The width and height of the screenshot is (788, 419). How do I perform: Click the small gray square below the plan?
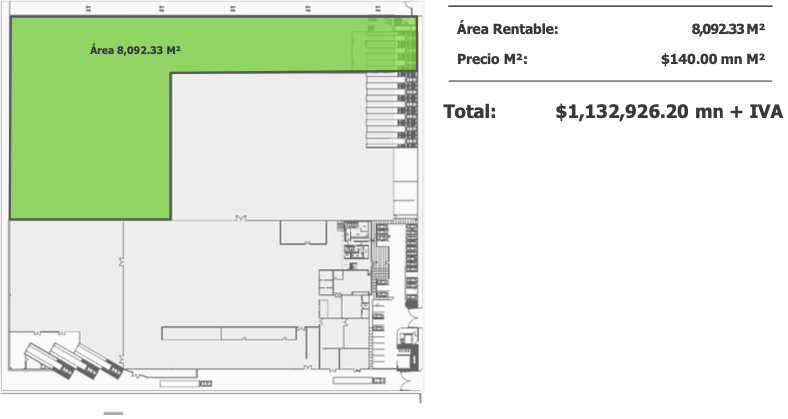[115, 413]
